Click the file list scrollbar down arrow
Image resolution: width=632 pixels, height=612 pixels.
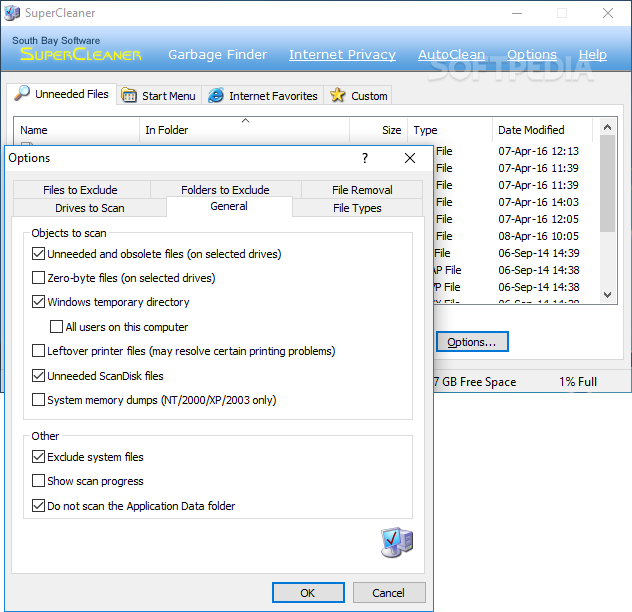click(607, 295)
